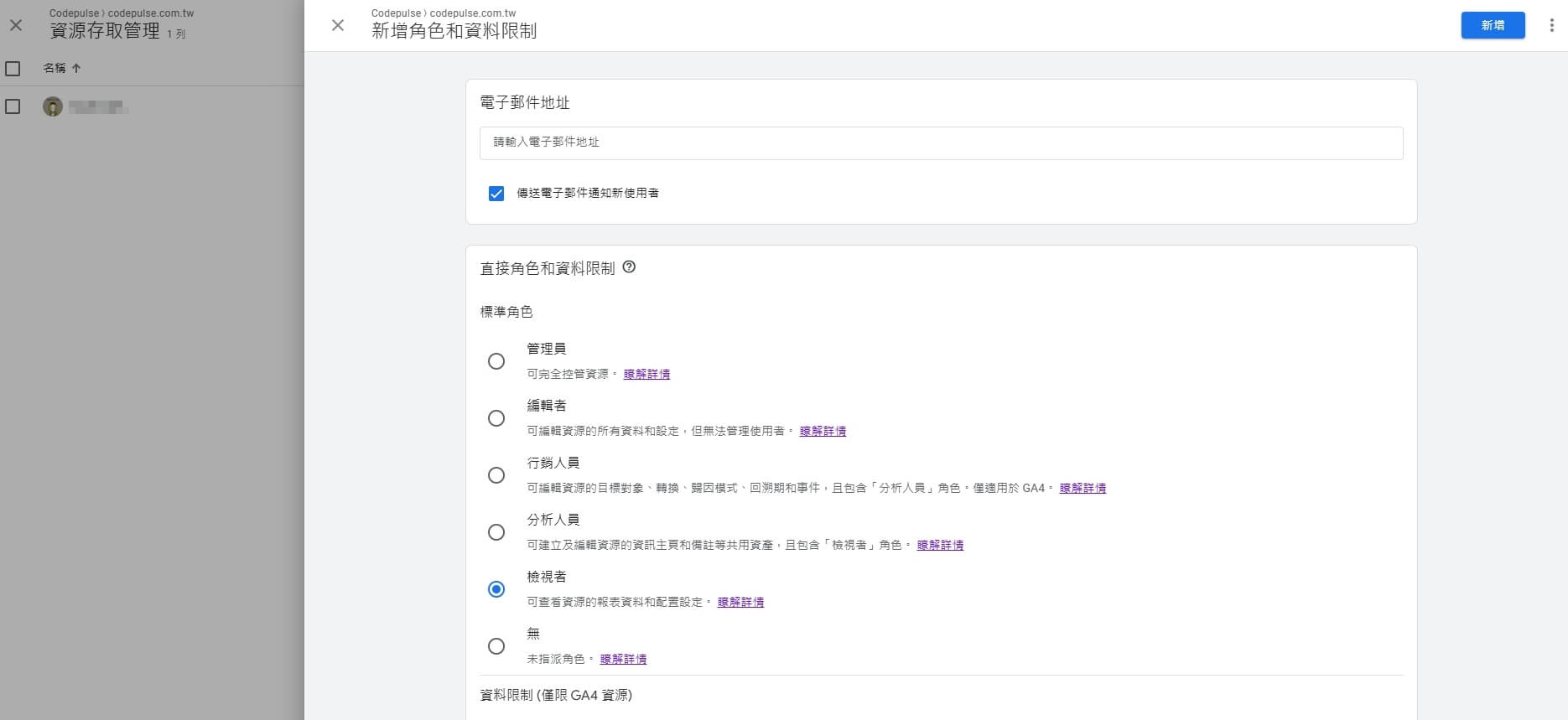Open 瞭解詳情 link for 編輯者

pyautogui.click(x=823, y=431)
